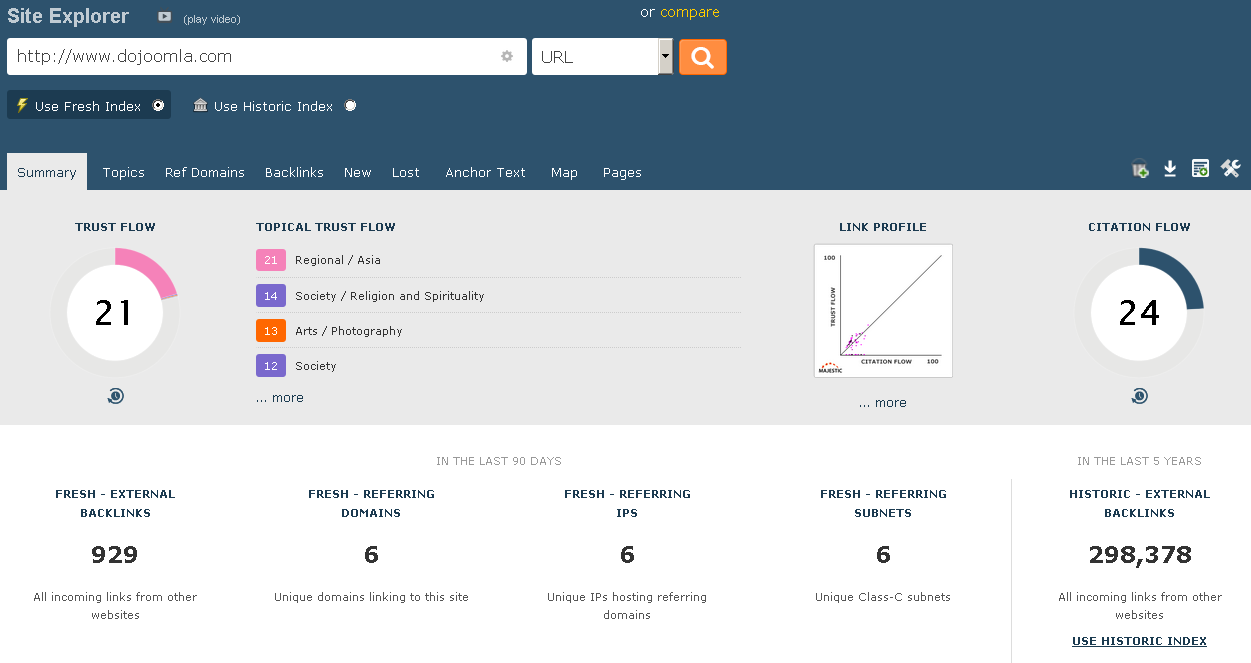
Task: Click the count under Fresh Referring Domains
Action: pos(371,554)
